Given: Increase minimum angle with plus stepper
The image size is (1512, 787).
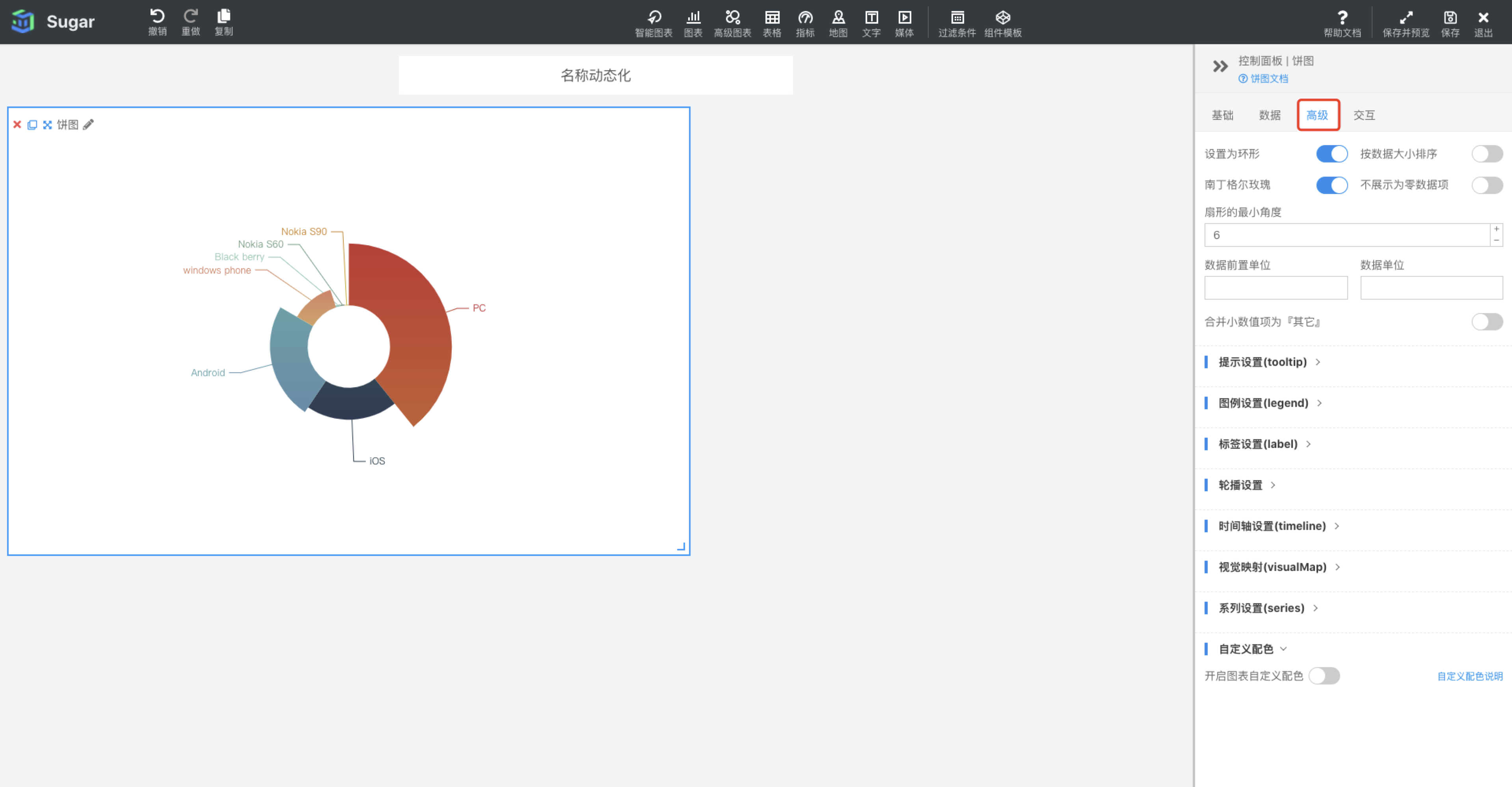Looking at the screenshot, I should (1497, 229).
